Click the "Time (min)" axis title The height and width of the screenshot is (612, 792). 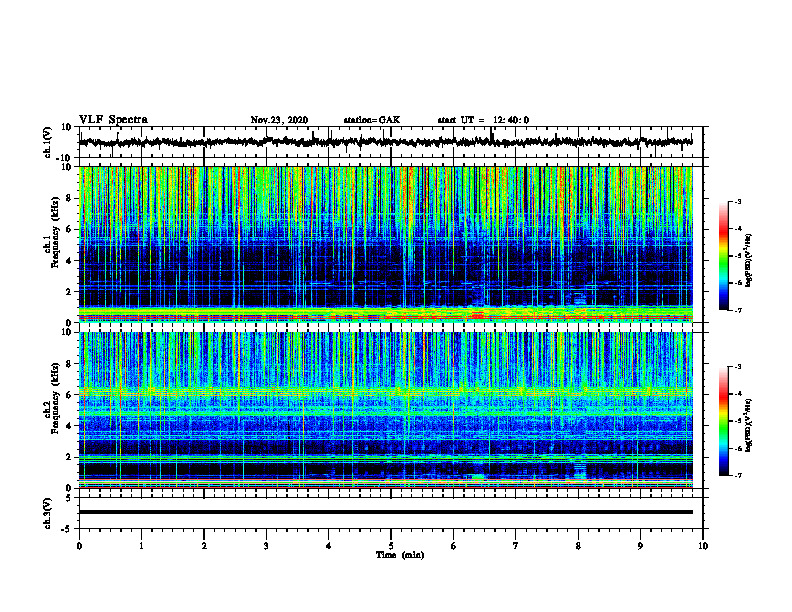[400, 555]
